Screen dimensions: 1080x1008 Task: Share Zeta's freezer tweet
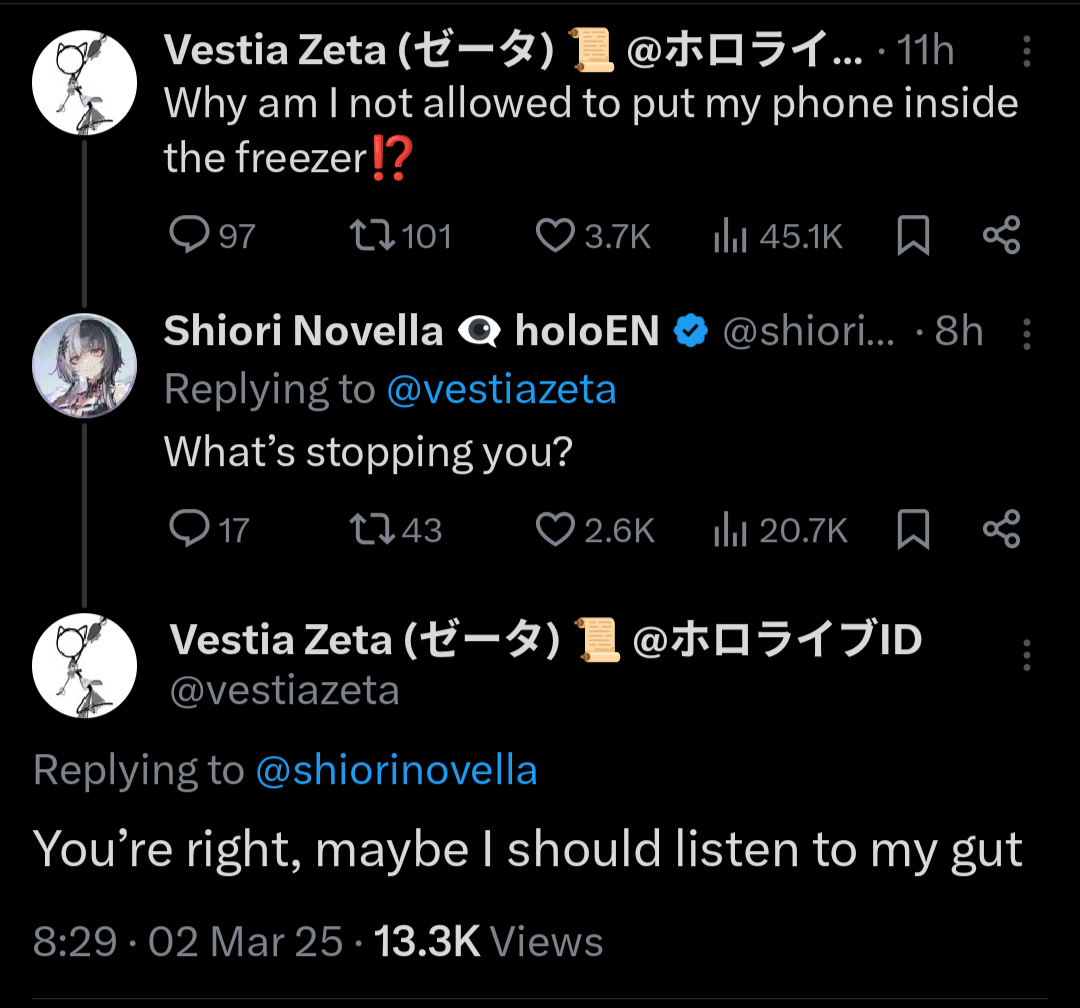1001,236
